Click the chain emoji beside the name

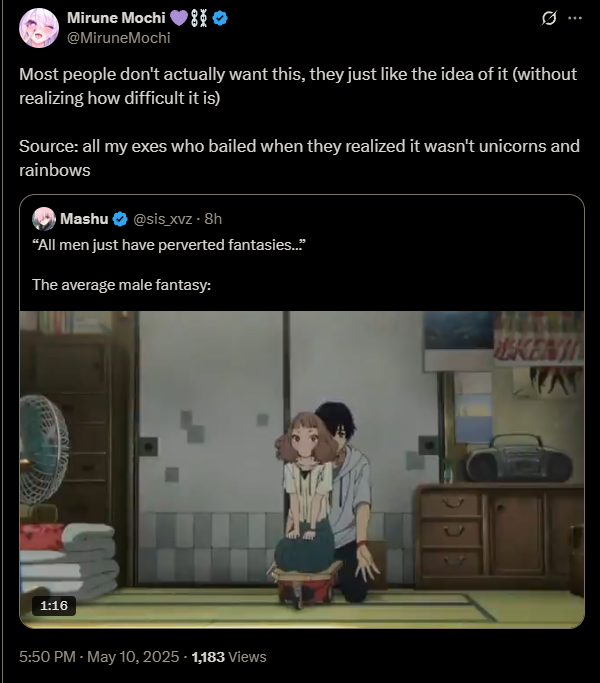[x=199, y=18]
